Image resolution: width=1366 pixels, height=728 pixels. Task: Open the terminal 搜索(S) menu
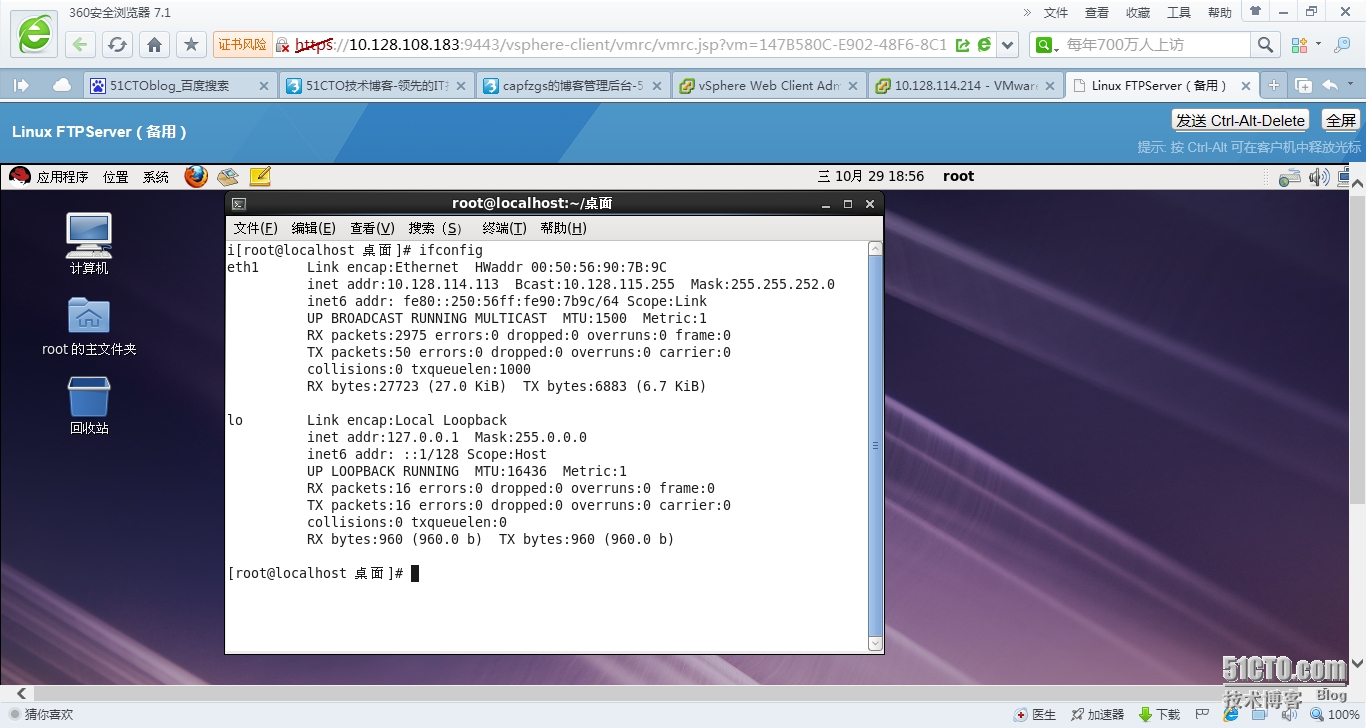(x=435, y=228)
